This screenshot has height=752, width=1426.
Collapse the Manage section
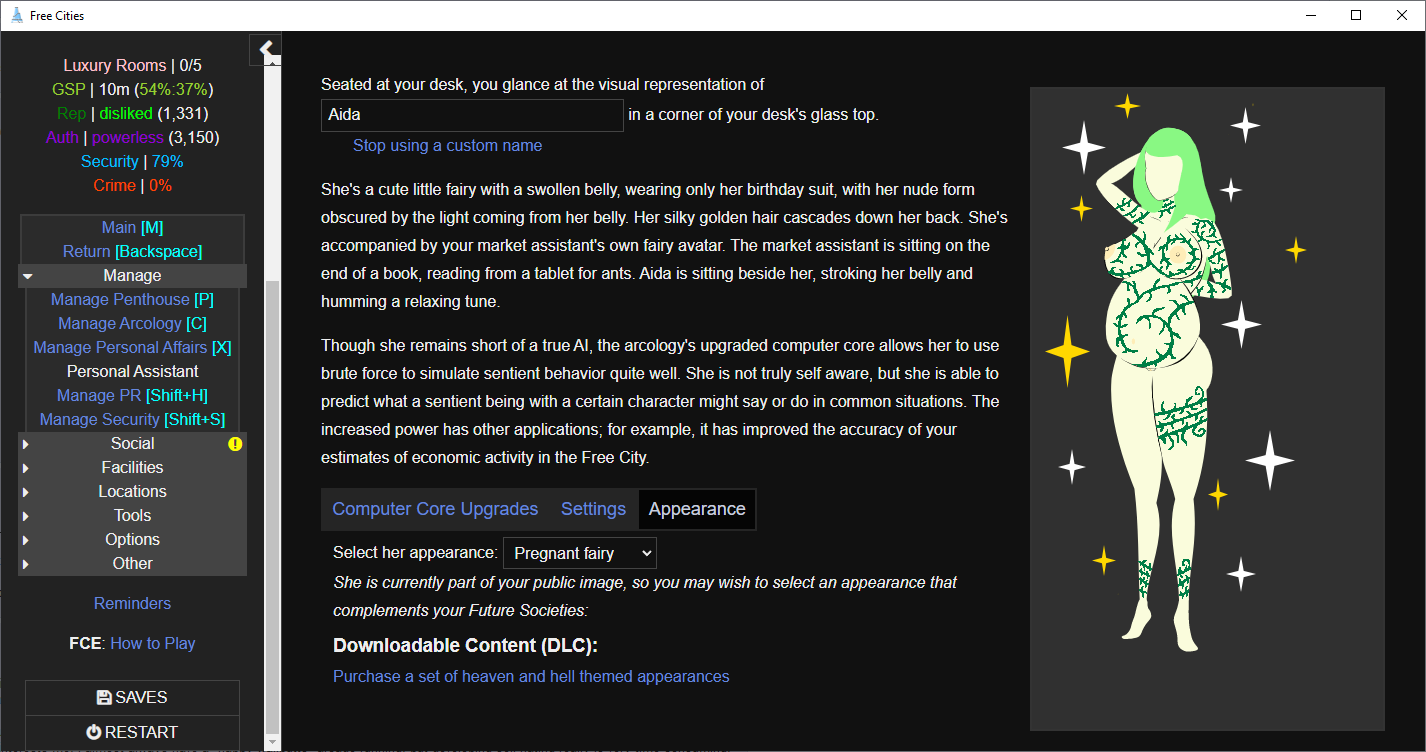tap(132, 276)
